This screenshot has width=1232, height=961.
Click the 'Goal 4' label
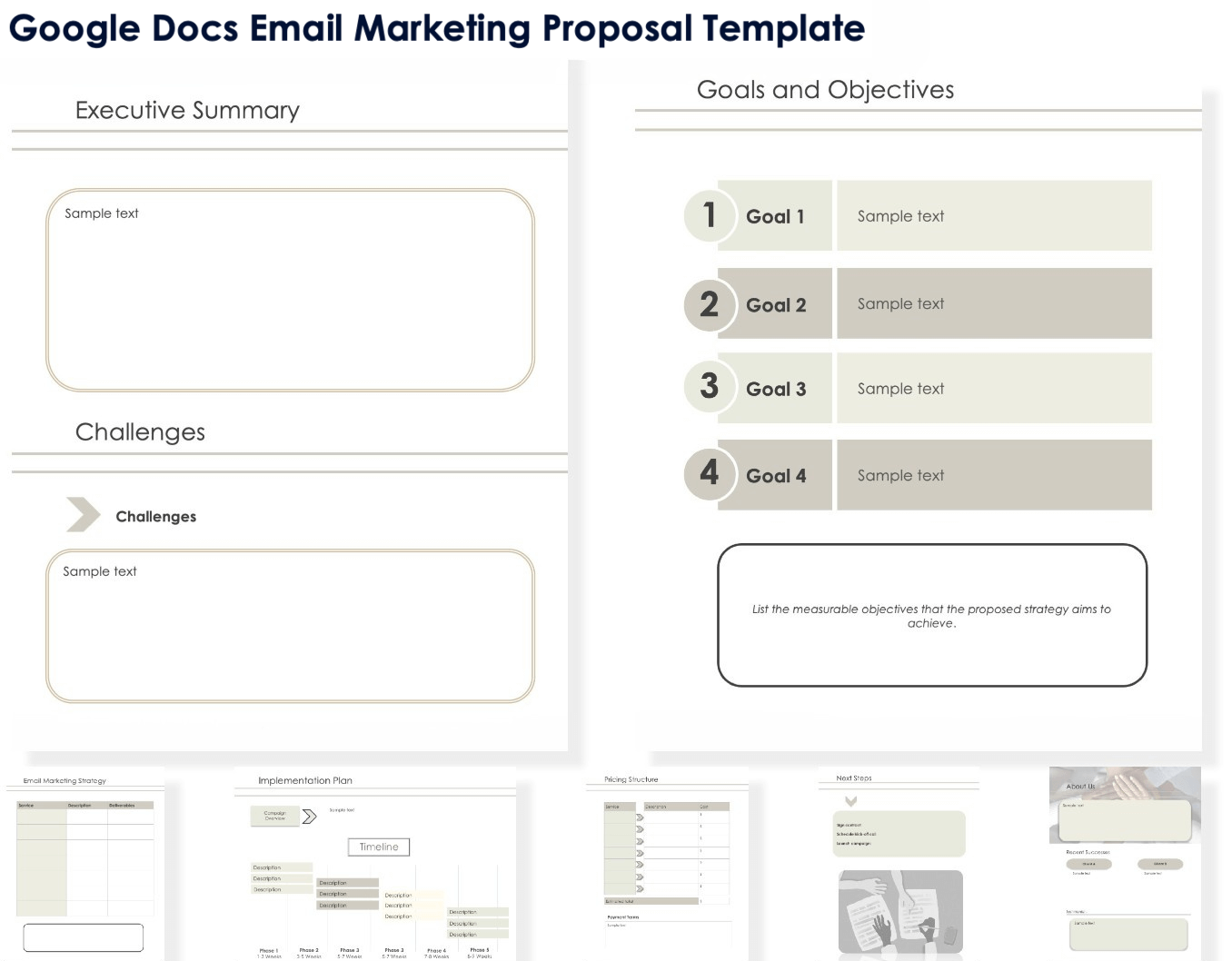coord(776,476)
